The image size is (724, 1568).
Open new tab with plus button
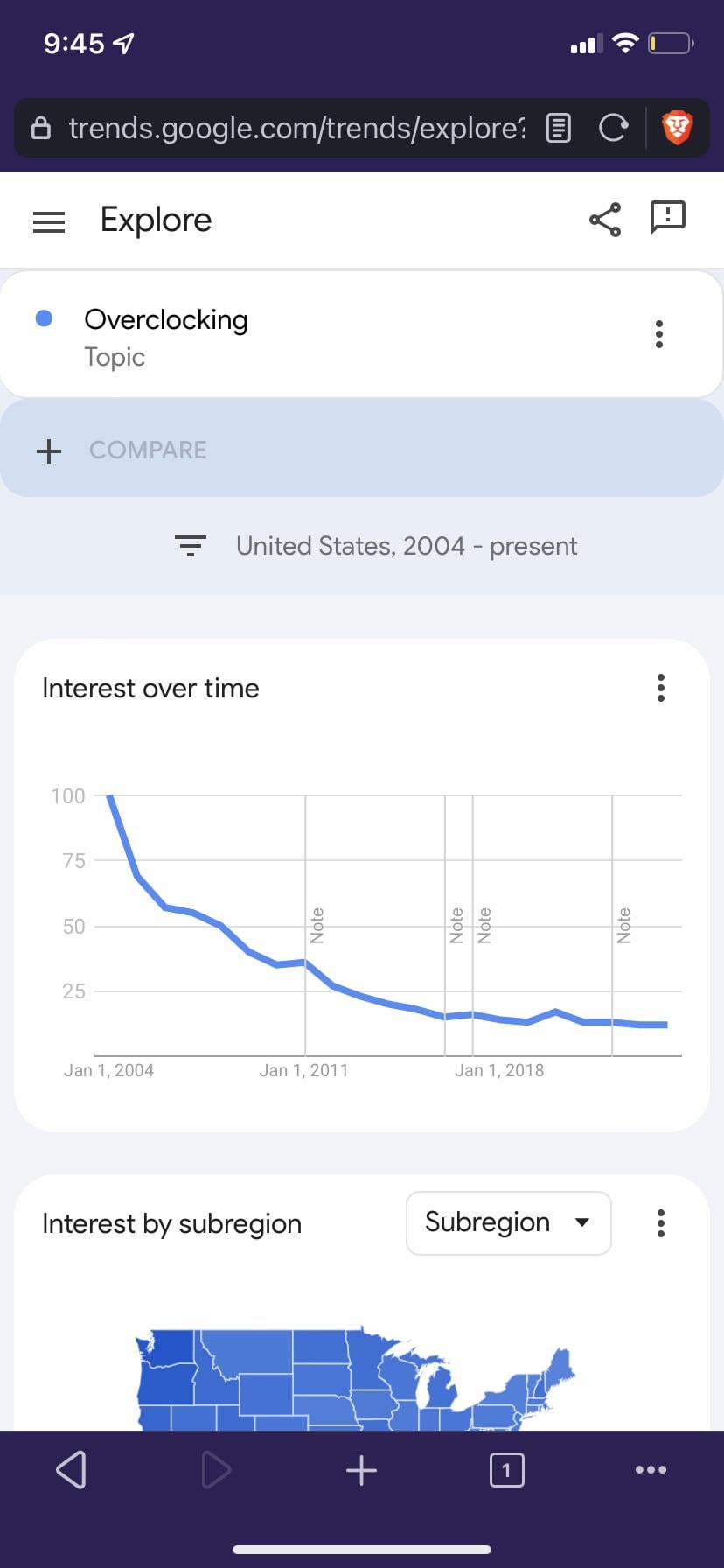click(x=361, y=1470)
